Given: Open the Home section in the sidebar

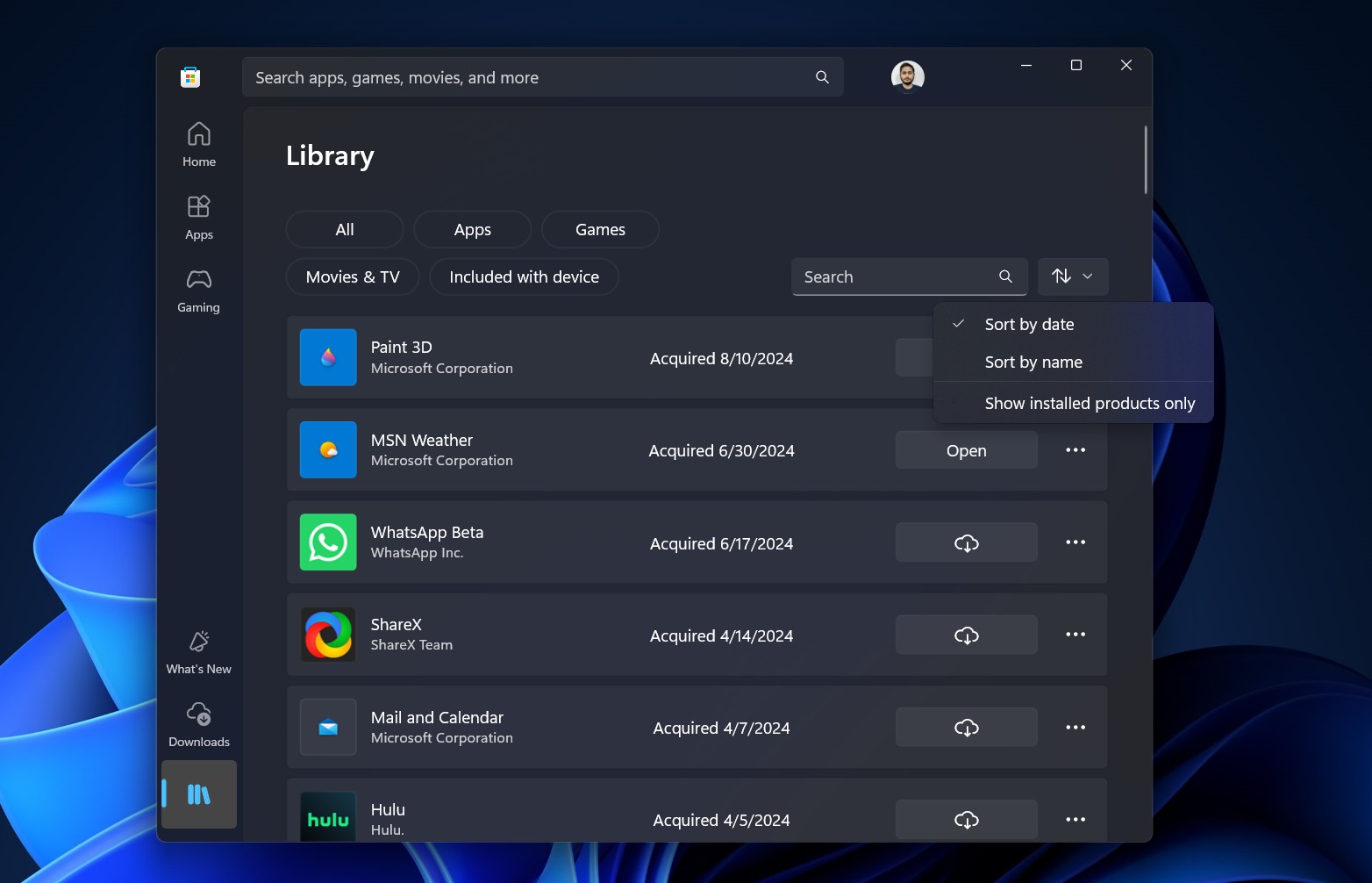Looking at the screenshot, I should [x=198, y=143].
